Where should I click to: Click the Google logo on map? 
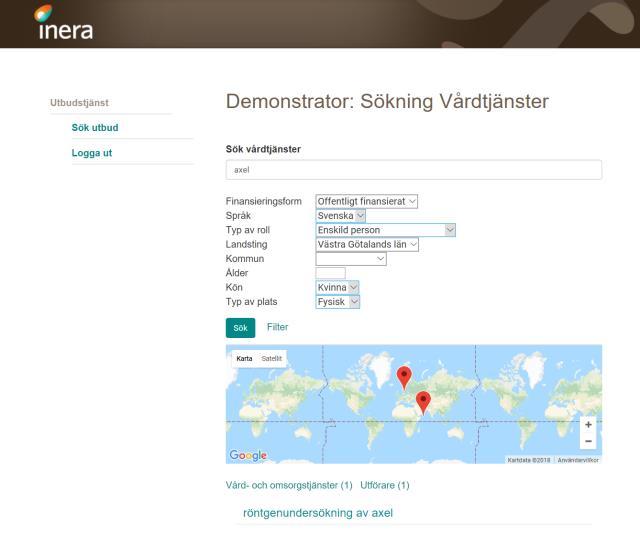(248, 455)
